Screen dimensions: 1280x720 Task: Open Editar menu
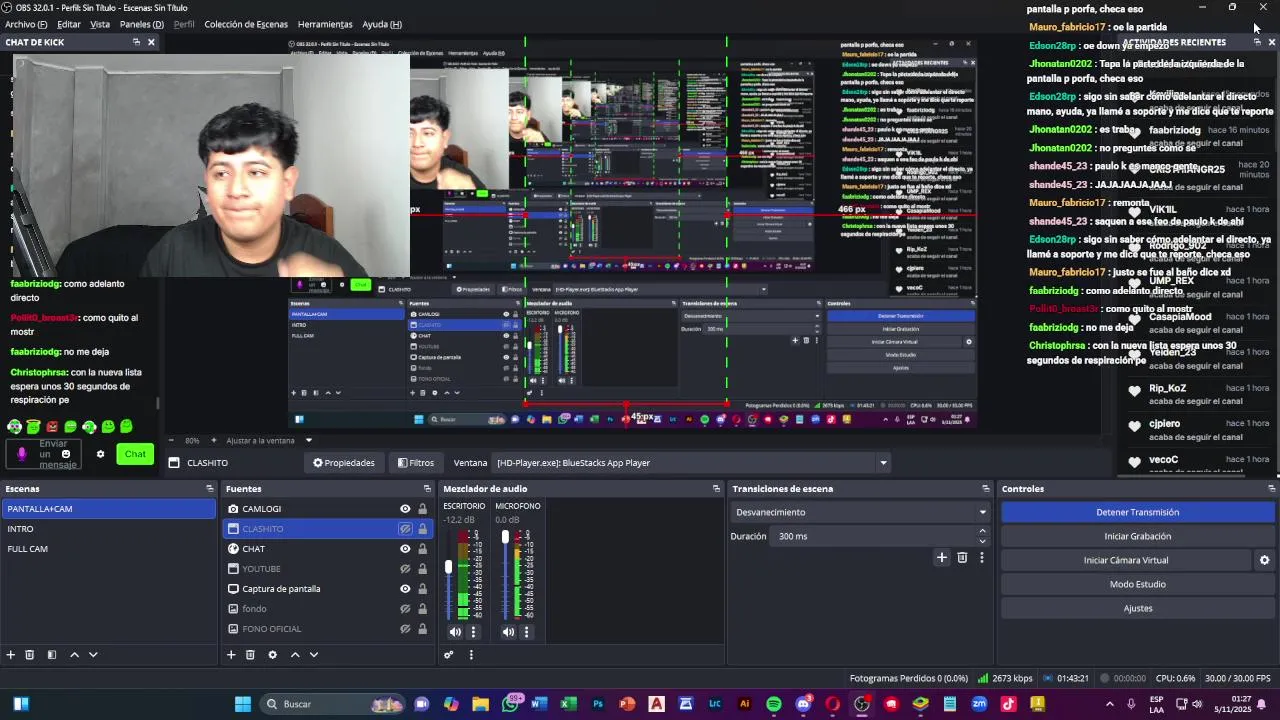tap(69, 24)
